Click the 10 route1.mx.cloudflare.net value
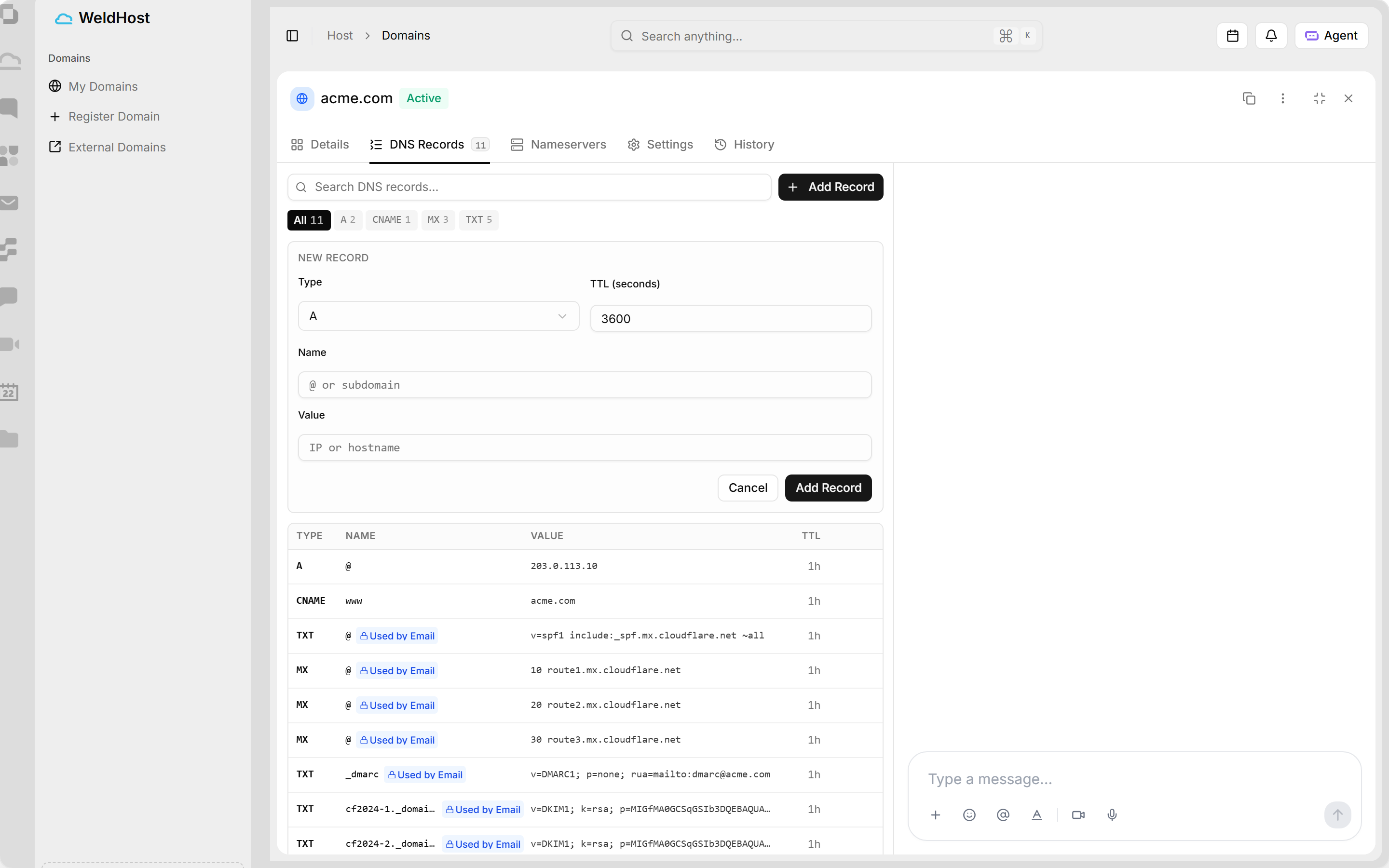Viewport: 1389px width, 868px height. [x=606, y=670]
